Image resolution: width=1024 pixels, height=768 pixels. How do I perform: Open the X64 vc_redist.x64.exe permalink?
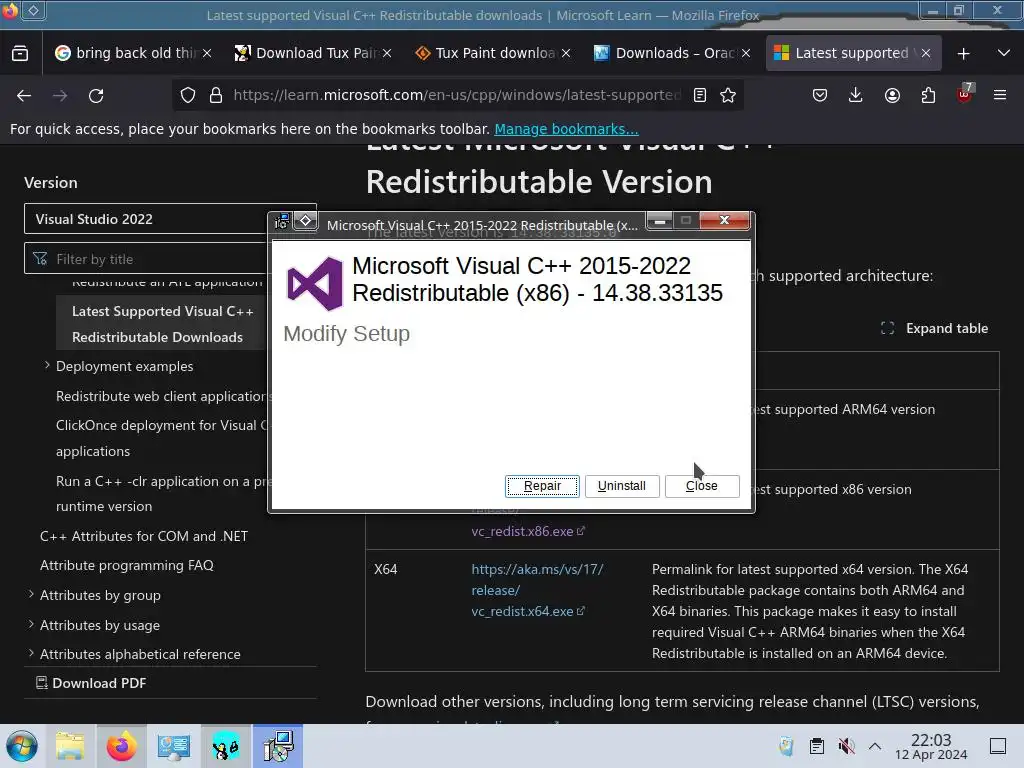pos(537,590)
